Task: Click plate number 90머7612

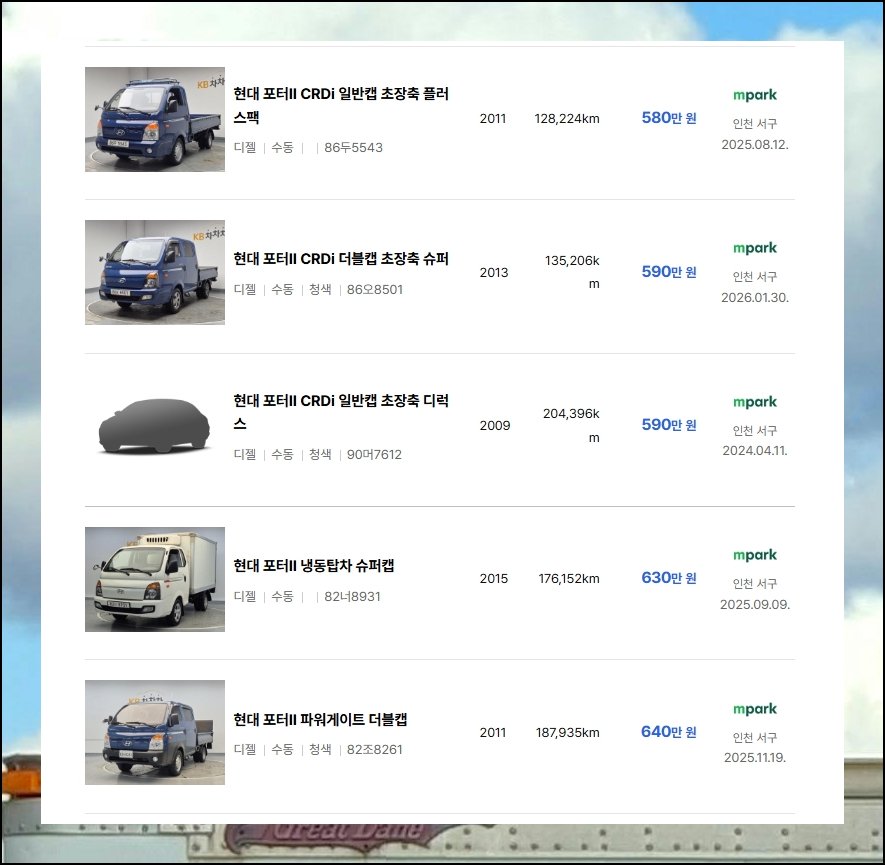Action: click(x=374, y=454)
